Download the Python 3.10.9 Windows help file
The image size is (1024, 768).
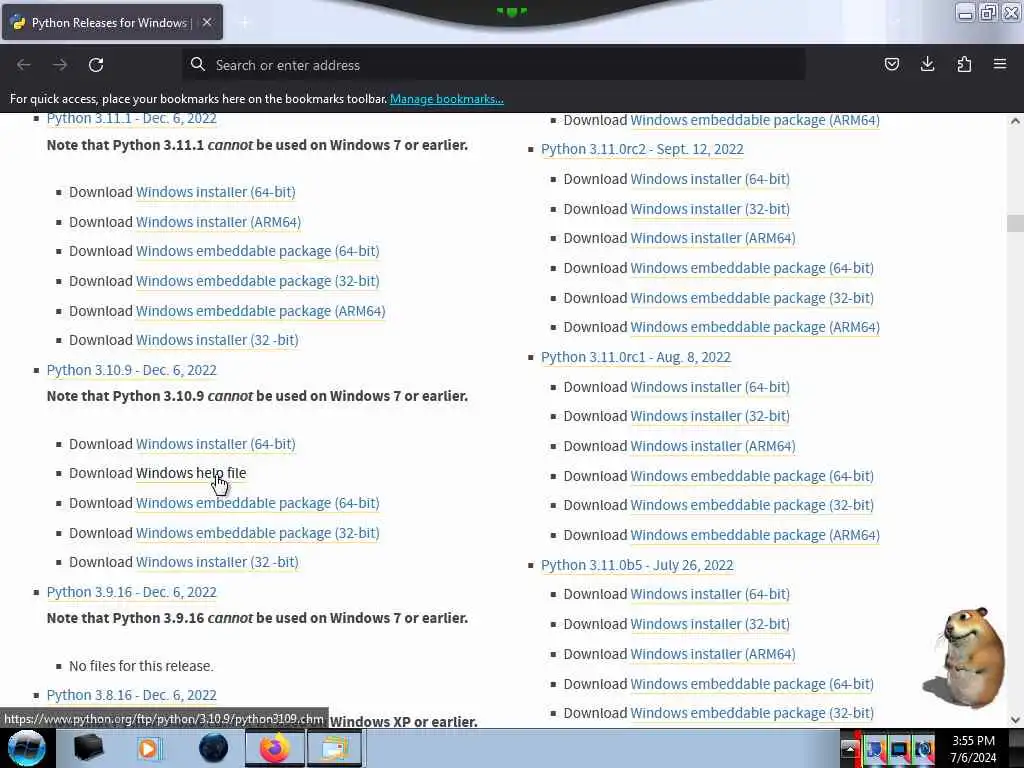191,473
